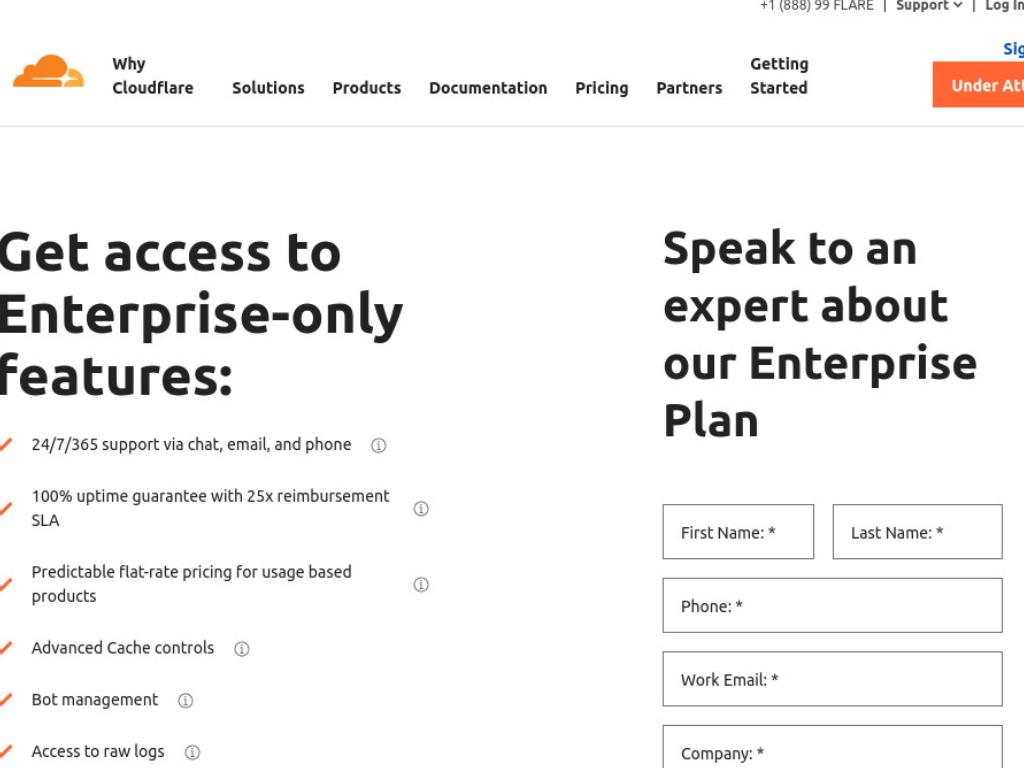
Task: Expand the Support dropdown
Action: (929, 6)
